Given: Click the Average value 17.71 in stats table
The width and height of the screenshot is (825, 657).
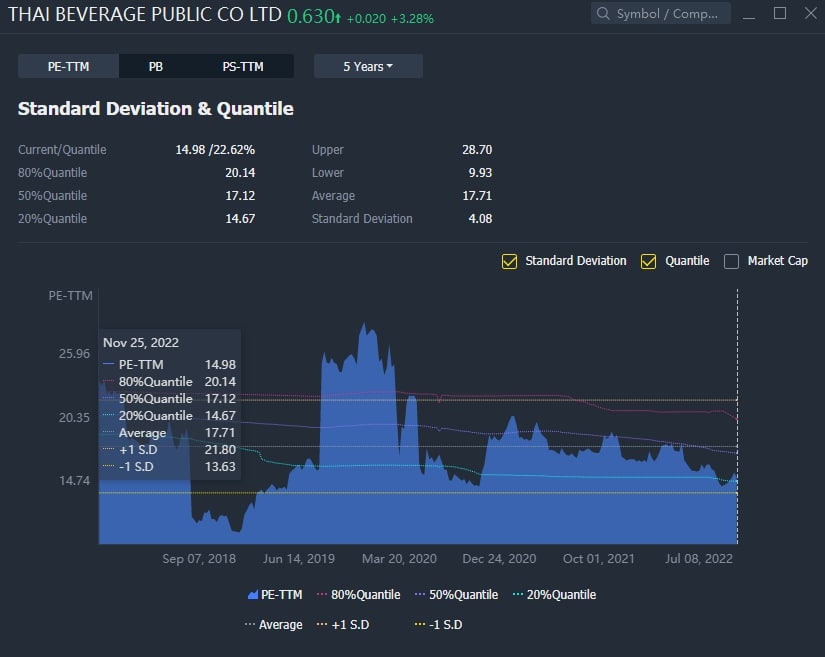Looking at the screenshot, I should tap(477, 196).
